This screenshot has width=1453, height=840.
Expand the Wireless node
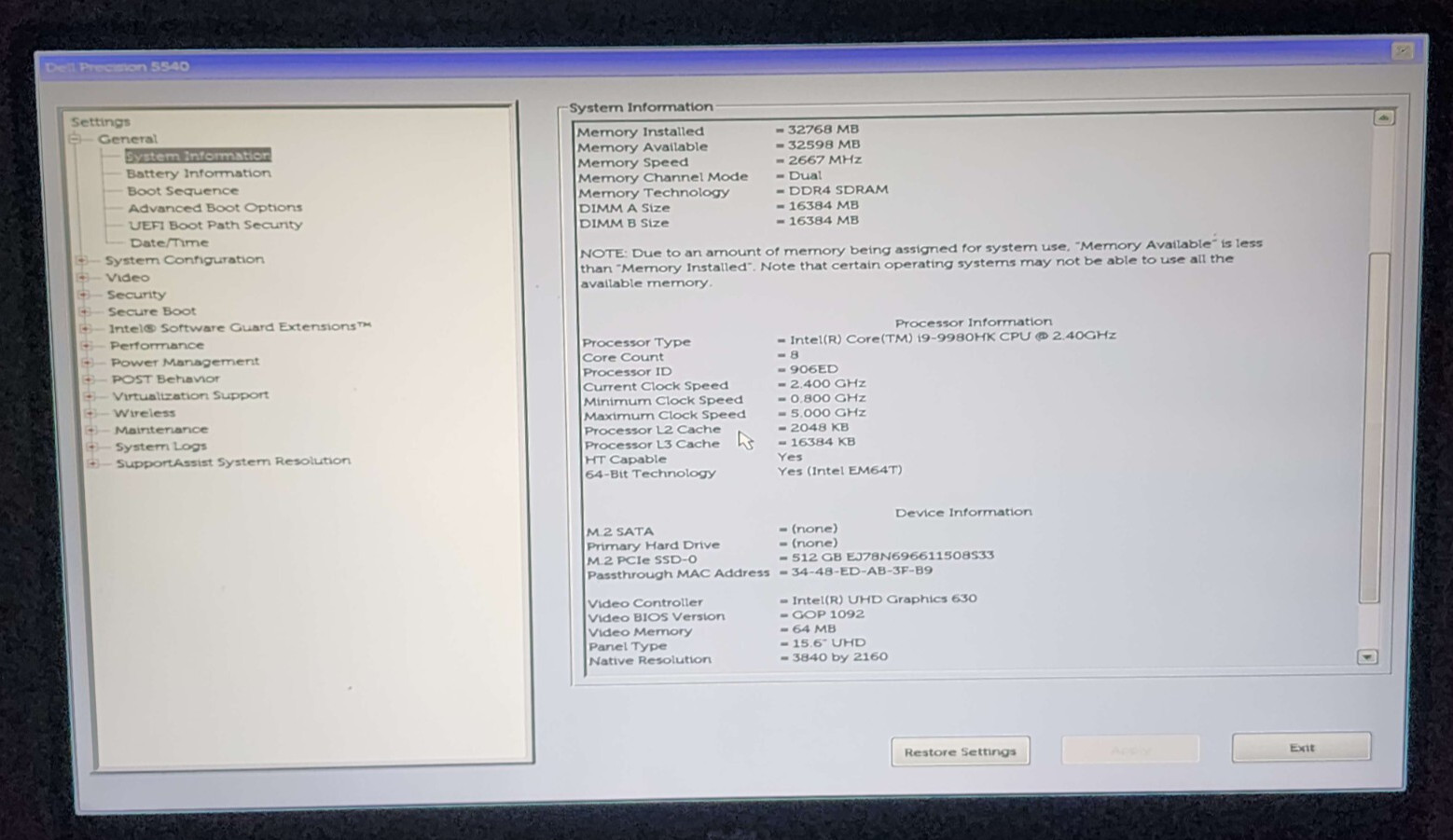[x=90, y=413]
